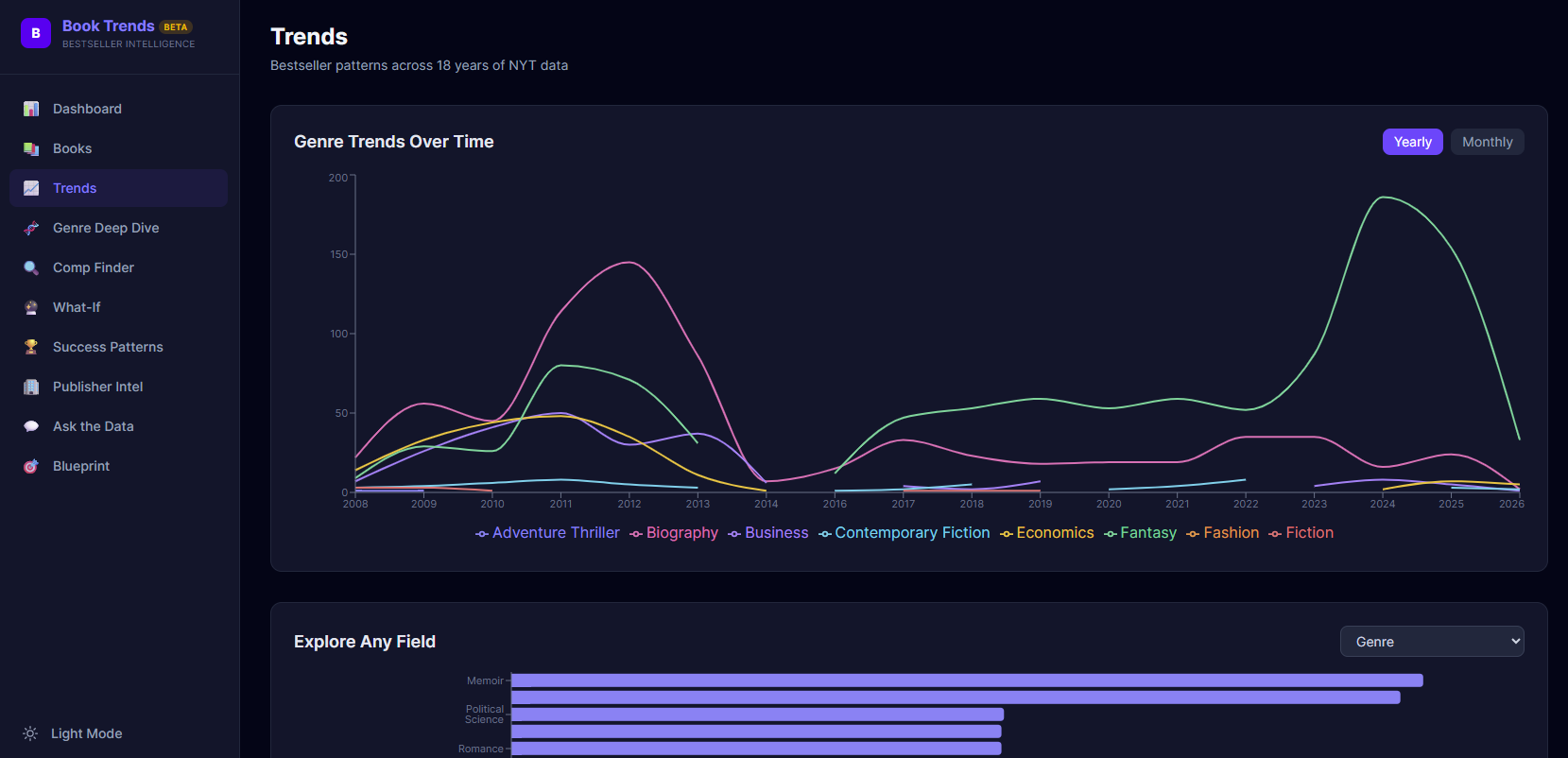Open the Blueprint page
The height and width of the screenshot is (758, 1568).
click(x=118, y=466)
